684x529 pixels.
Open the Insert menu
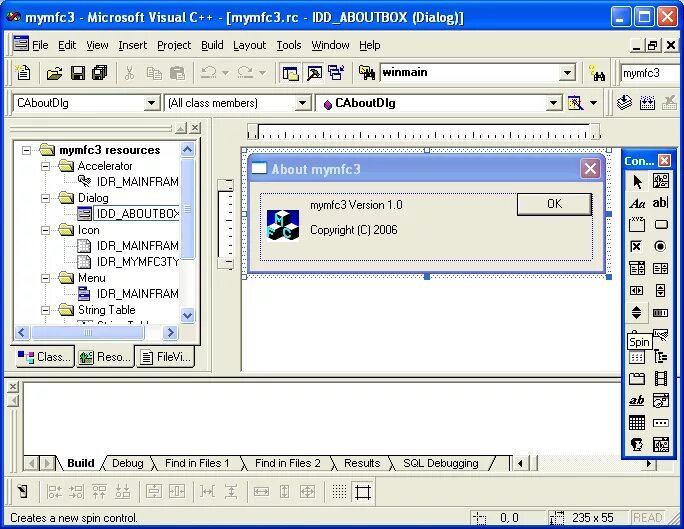(x=133, y=45)
